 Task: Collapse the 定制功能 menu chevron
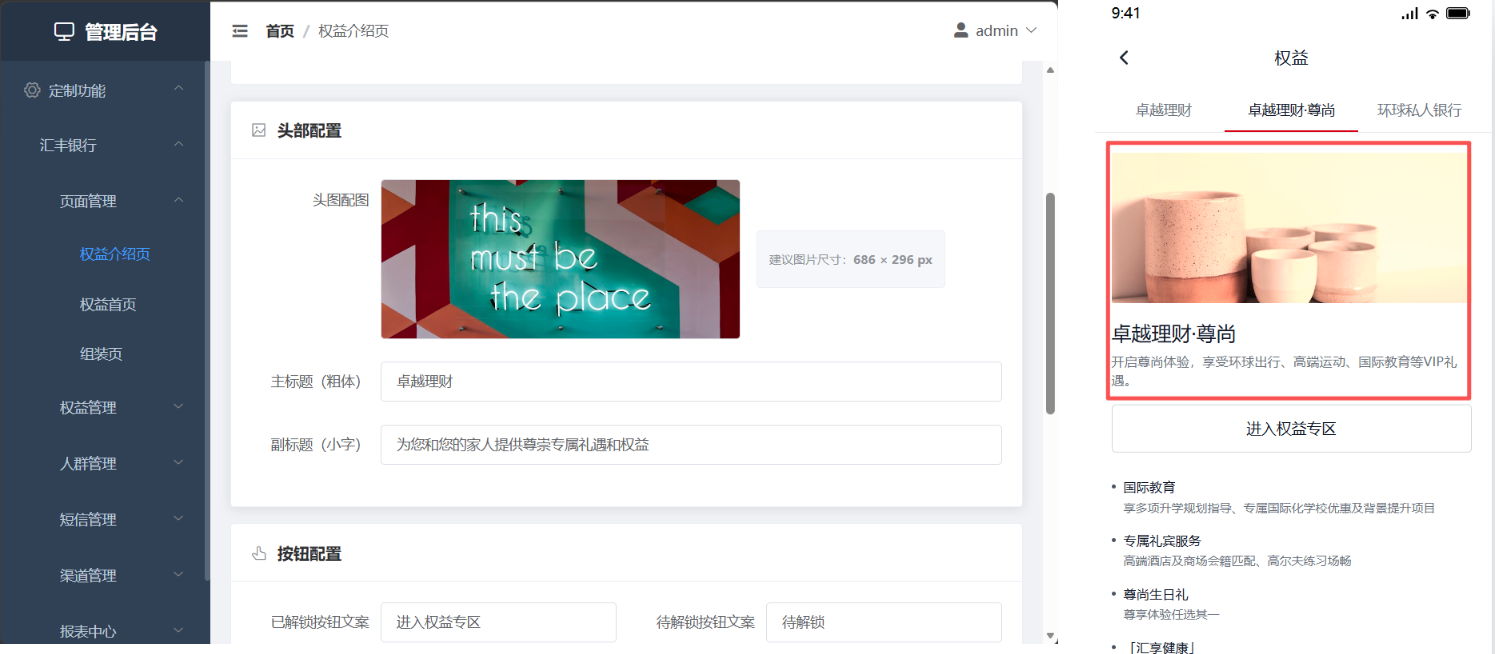pyautogui.click(x=178, y=89)
